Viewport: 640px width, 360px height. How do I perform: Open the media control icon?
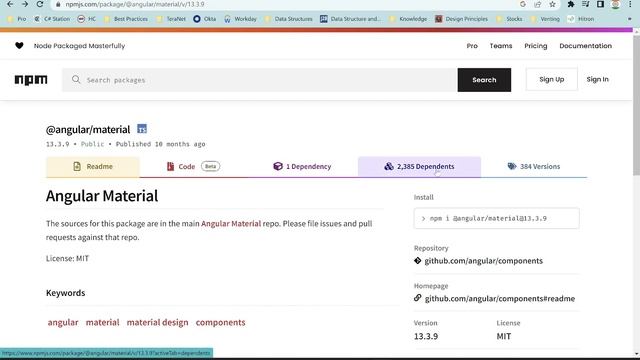tap(585, 4)
